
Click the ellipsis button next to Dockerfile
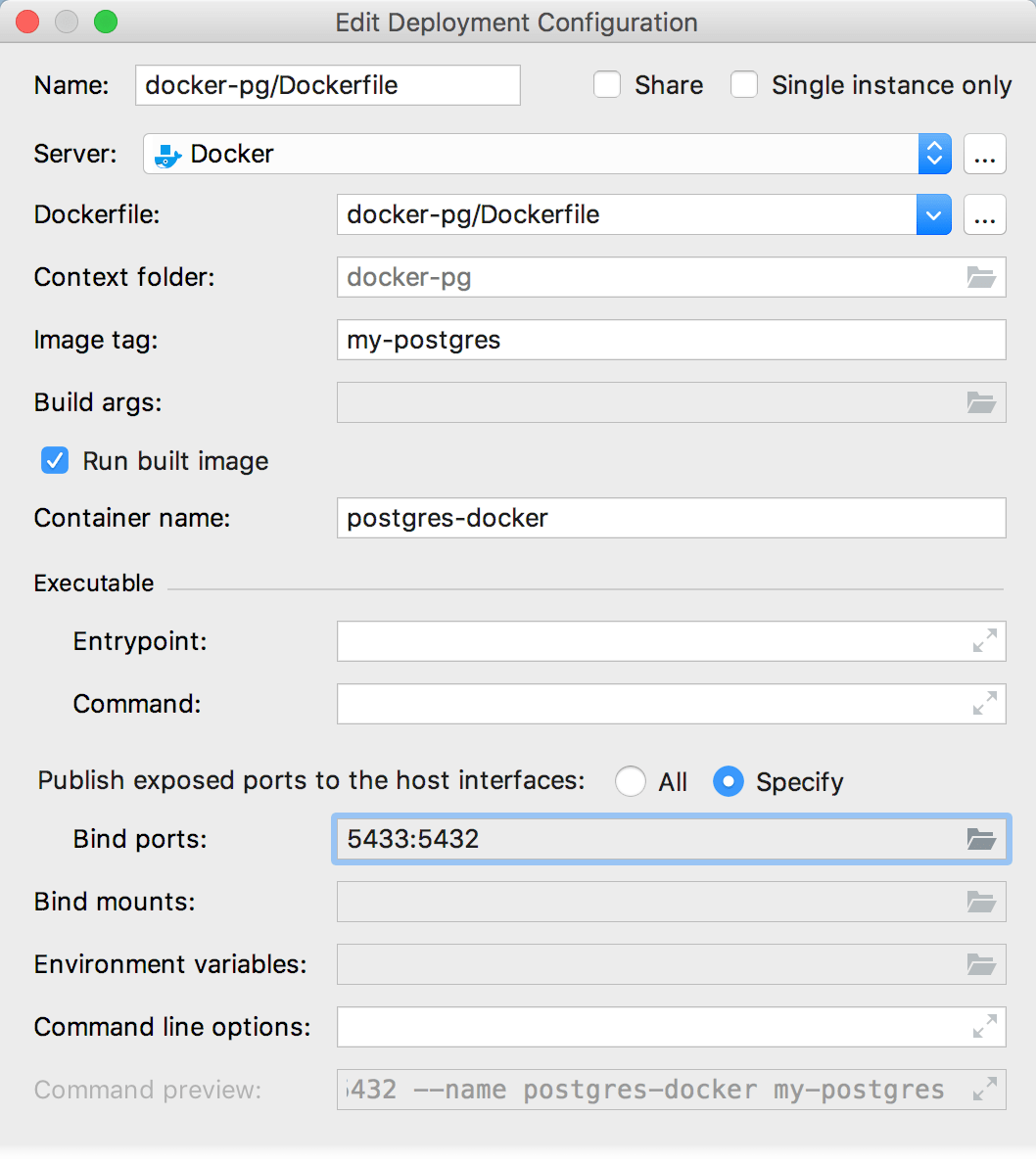(985, 215)
